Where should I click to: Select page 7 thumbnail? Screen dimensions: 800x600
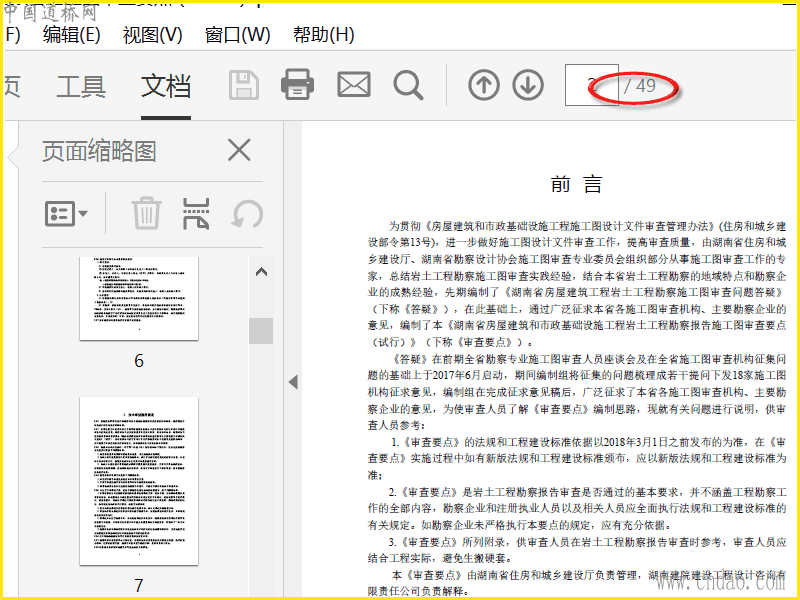pos(139,481)
